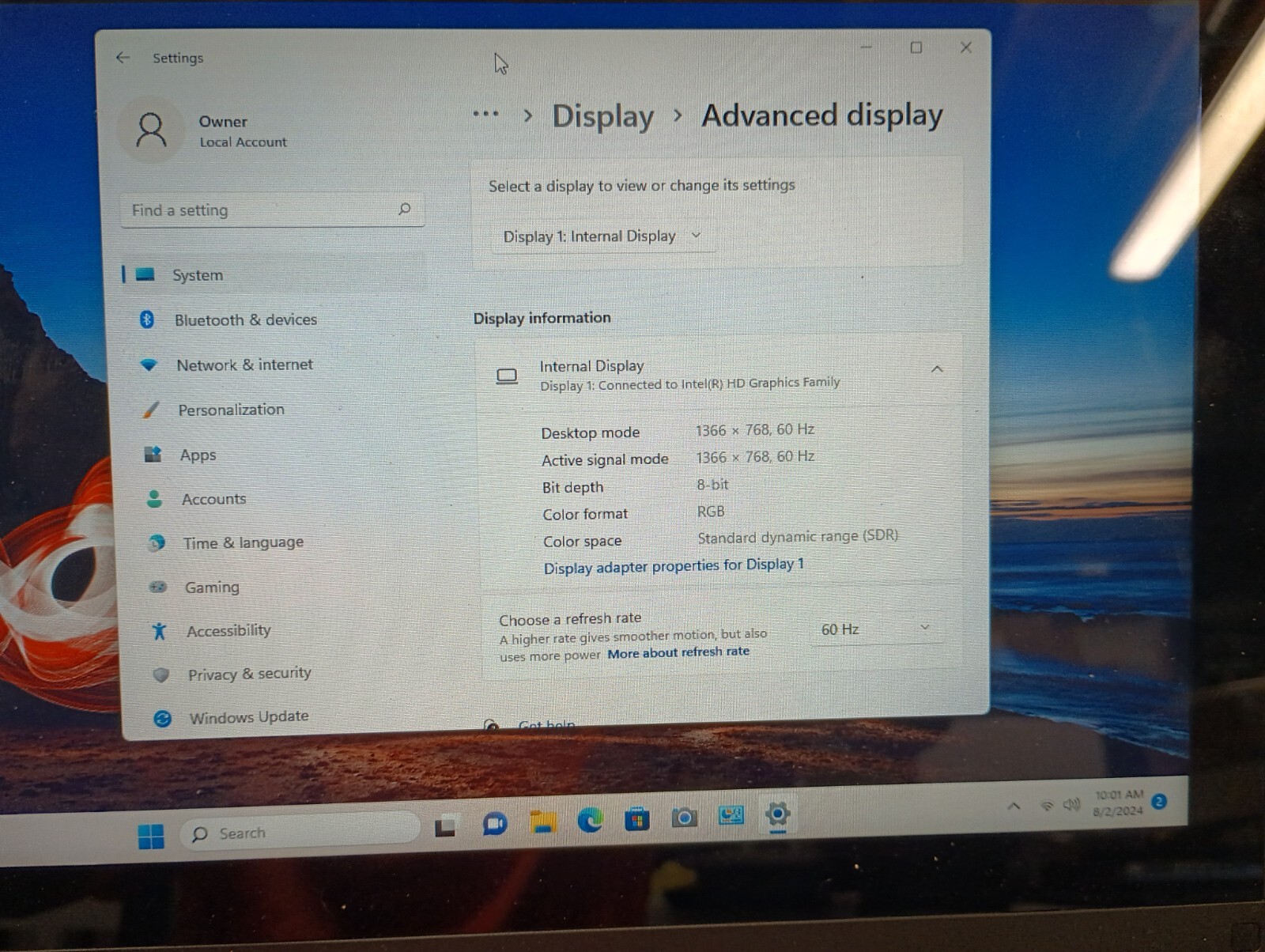Click the Get help link
1265x952 pixels.
coord(546,723)
